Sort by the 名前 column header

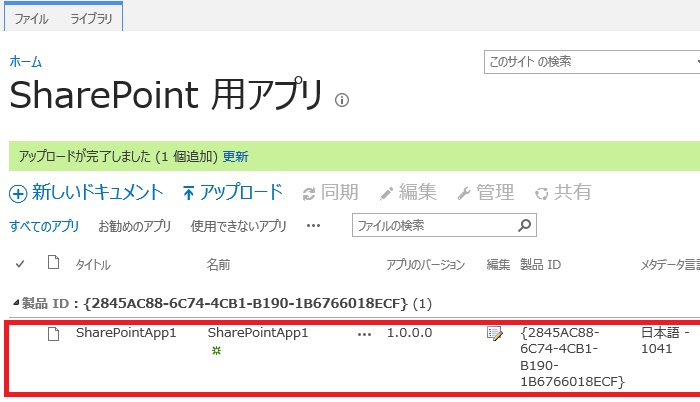(x=218, y=265)
